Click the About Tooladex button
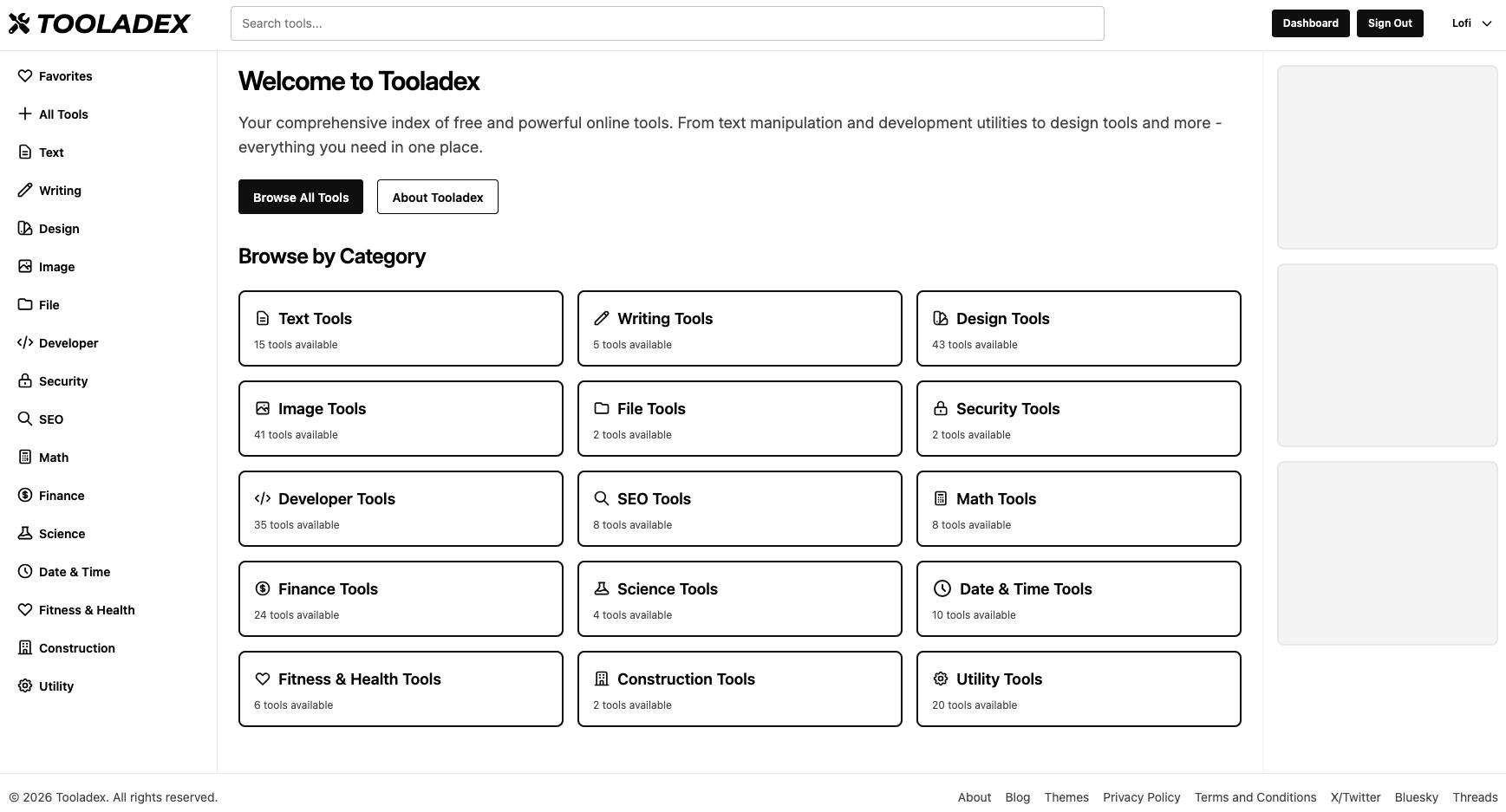This screenshot has width=1506, height=812. 437,198
